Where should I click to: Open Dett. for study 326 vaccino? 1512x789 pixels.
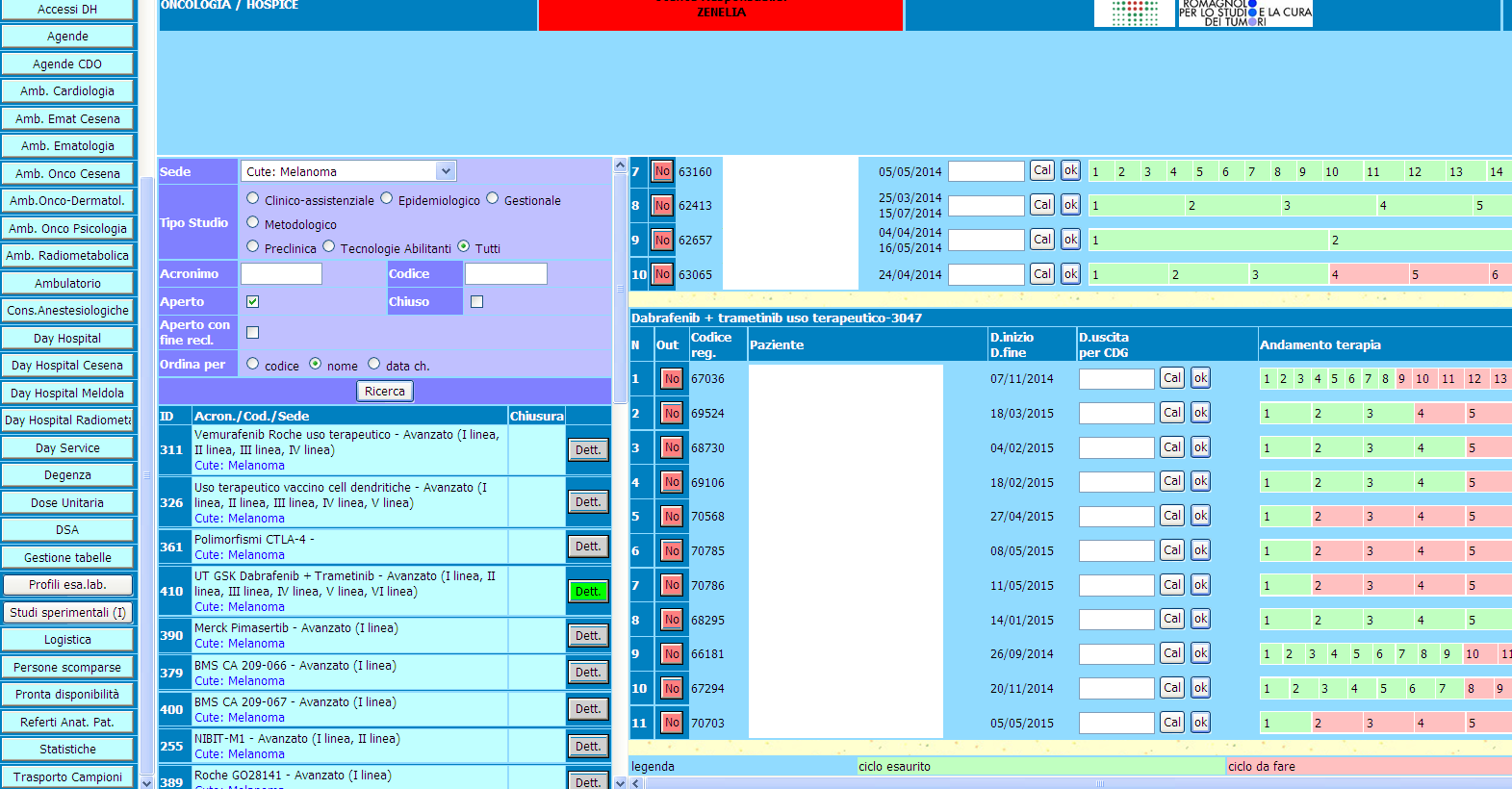point(588,501)
